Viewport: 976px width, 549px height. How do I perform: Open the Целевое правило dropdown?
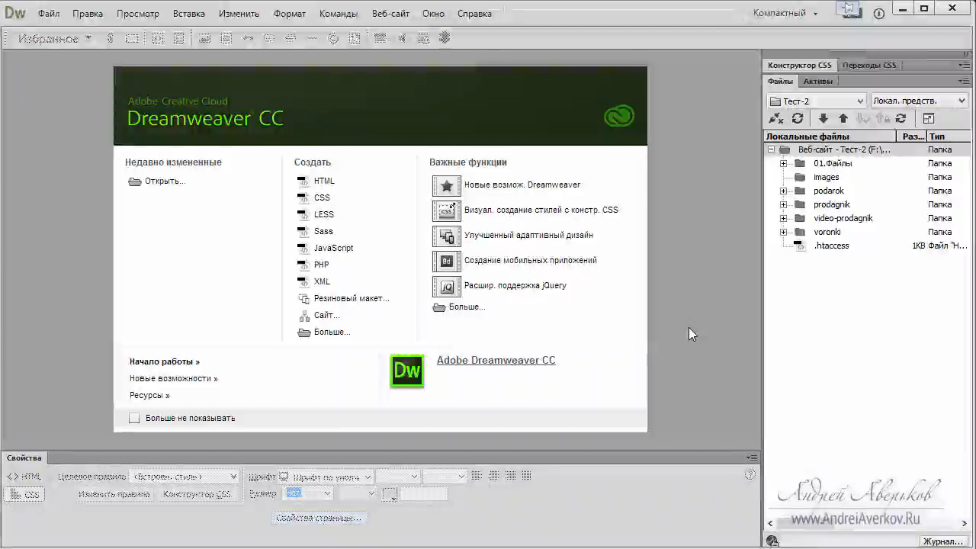(x=184, y=477)
